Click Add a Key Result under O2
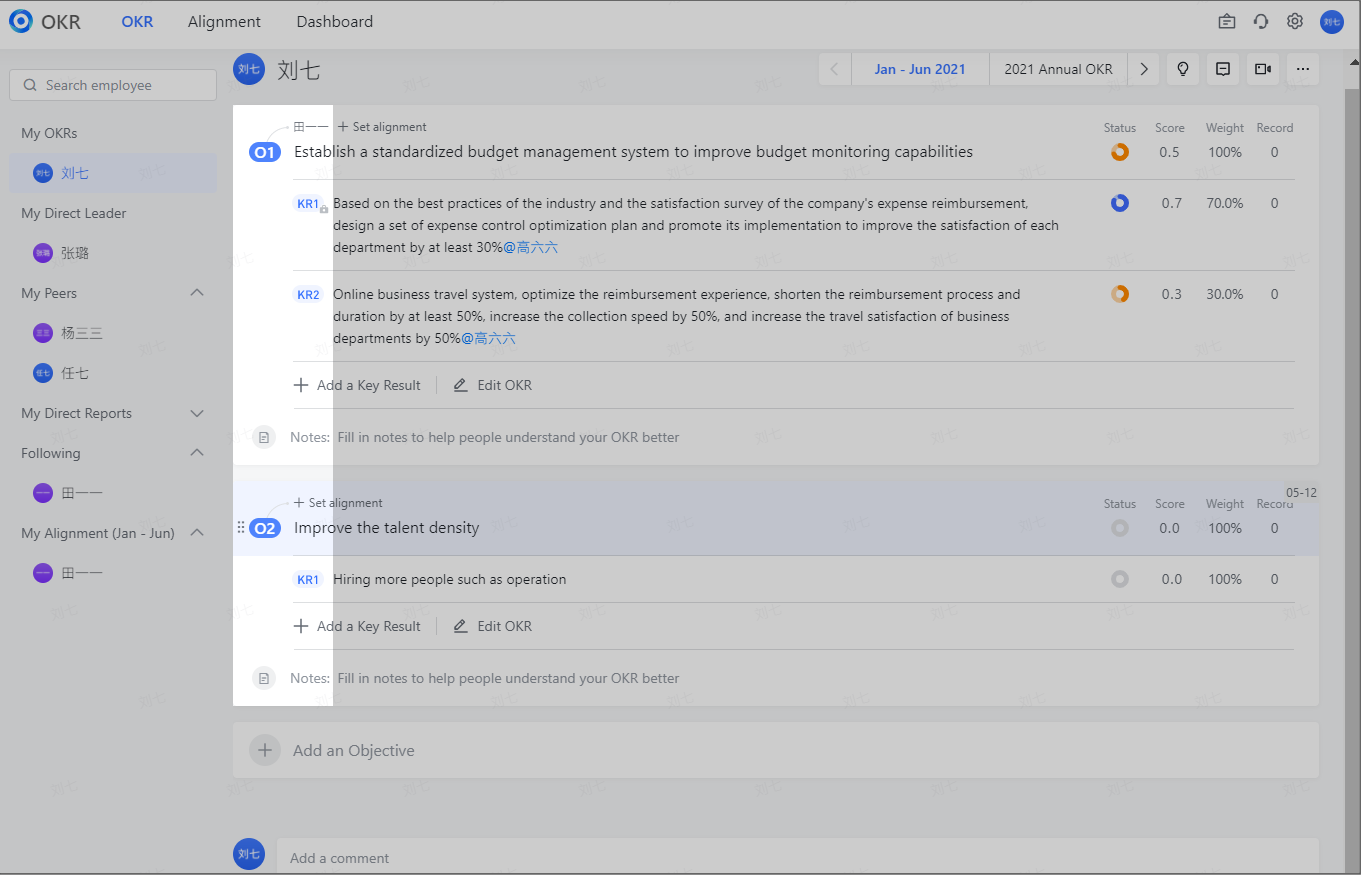 357,625
